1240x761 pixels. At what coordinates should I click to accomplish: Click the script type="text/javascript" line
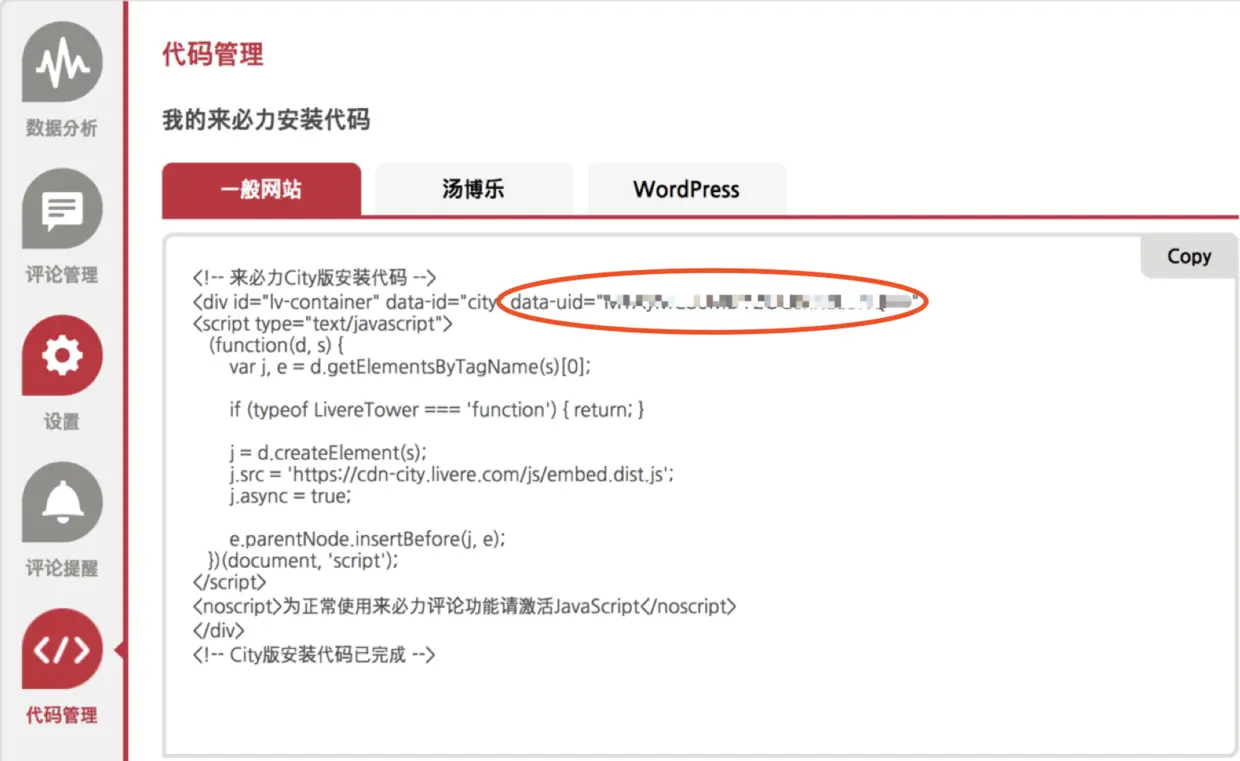click(323, 323)
